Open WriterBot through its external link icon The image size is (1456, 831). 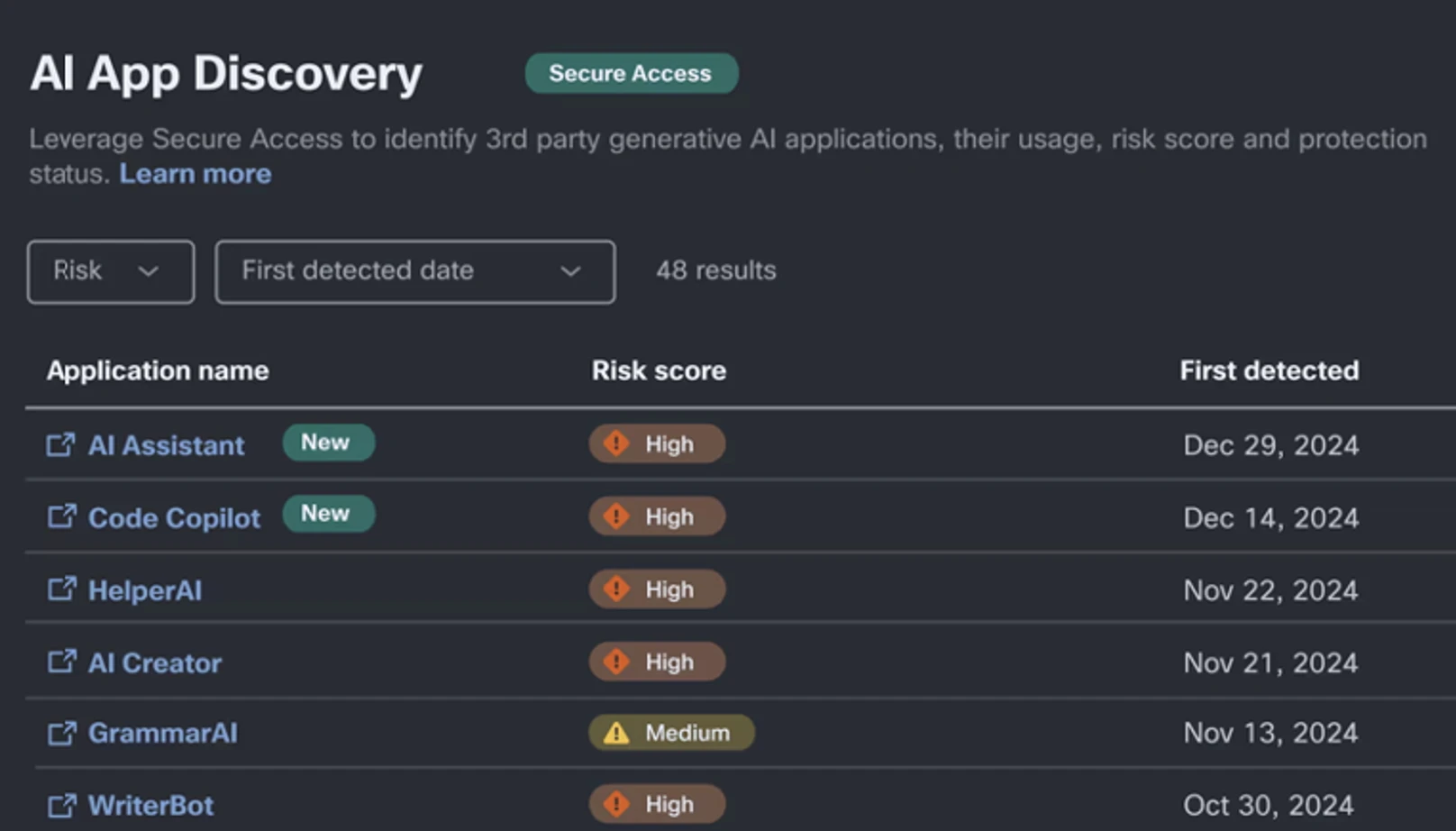[59, 805]
